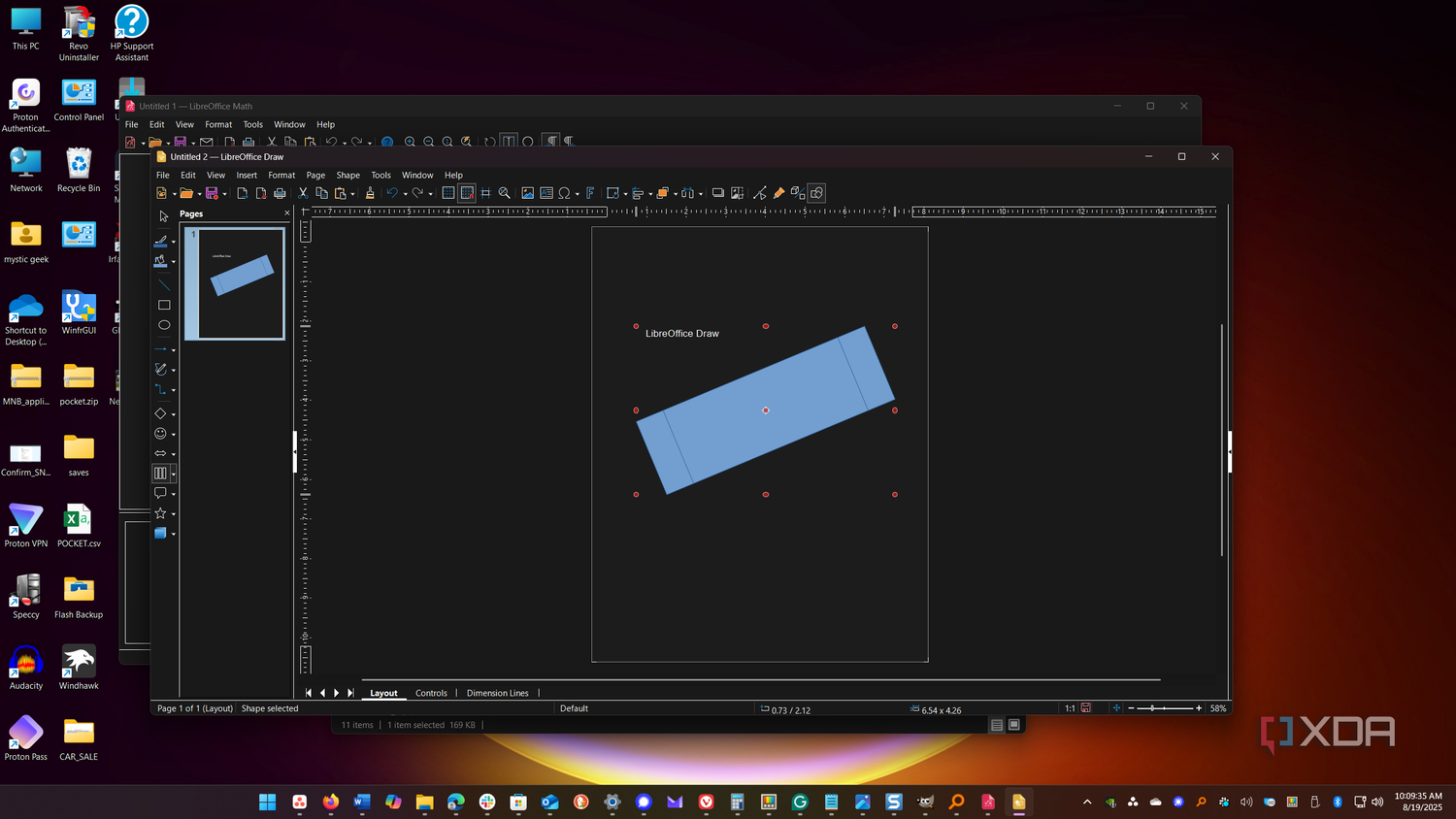Open the Page menu in Draw
This screenshot has width=1456, height=819.
click(315, 176)
